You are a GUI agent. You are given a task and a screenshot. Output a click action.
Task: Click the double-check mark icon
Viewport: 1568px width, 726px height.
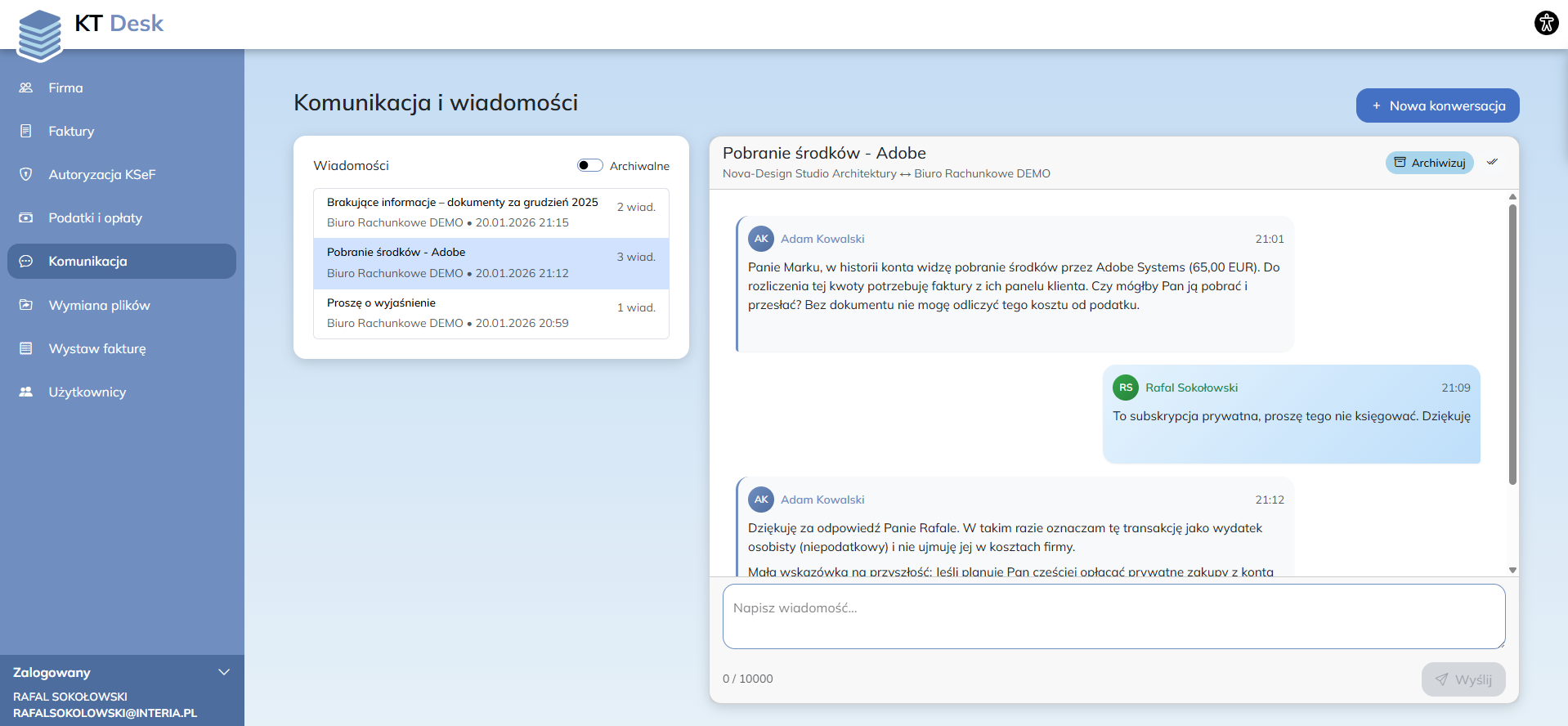1492,162
